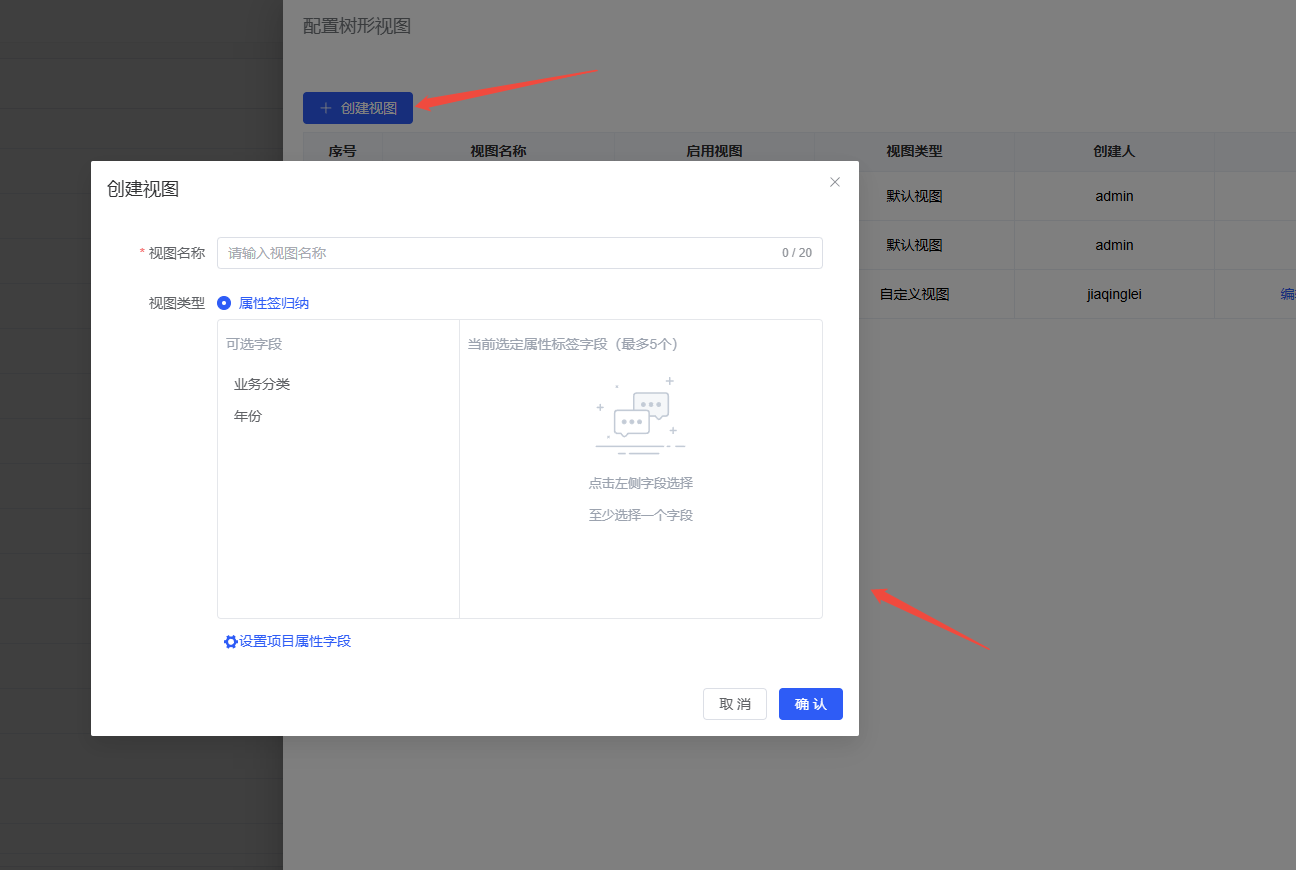1296x870 pixels.
Task: Click the chat bubbles empty-state illustration
Action: click(x=640, y=416)
